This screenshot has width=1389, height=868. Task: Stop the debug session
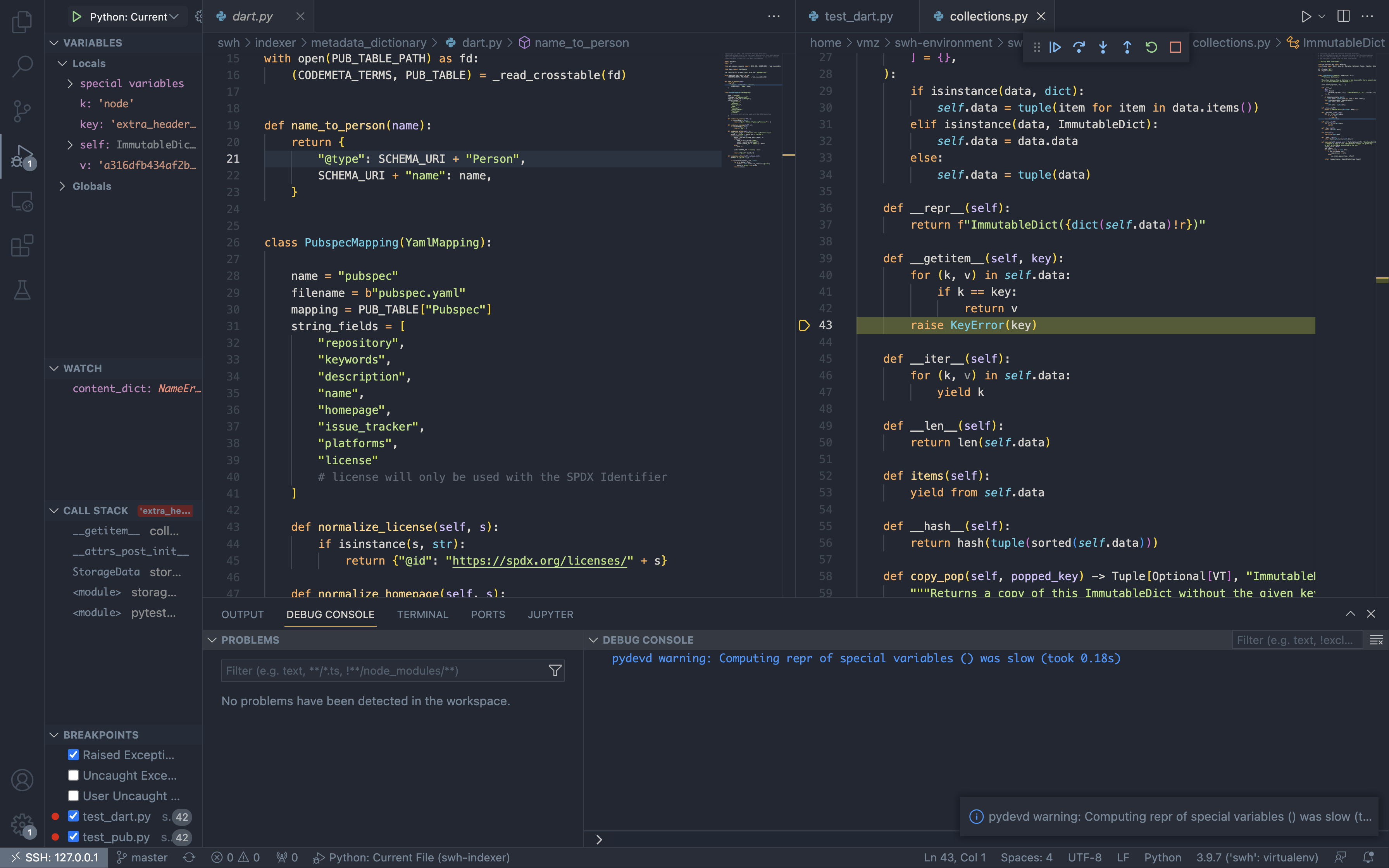click(1175, 47)
